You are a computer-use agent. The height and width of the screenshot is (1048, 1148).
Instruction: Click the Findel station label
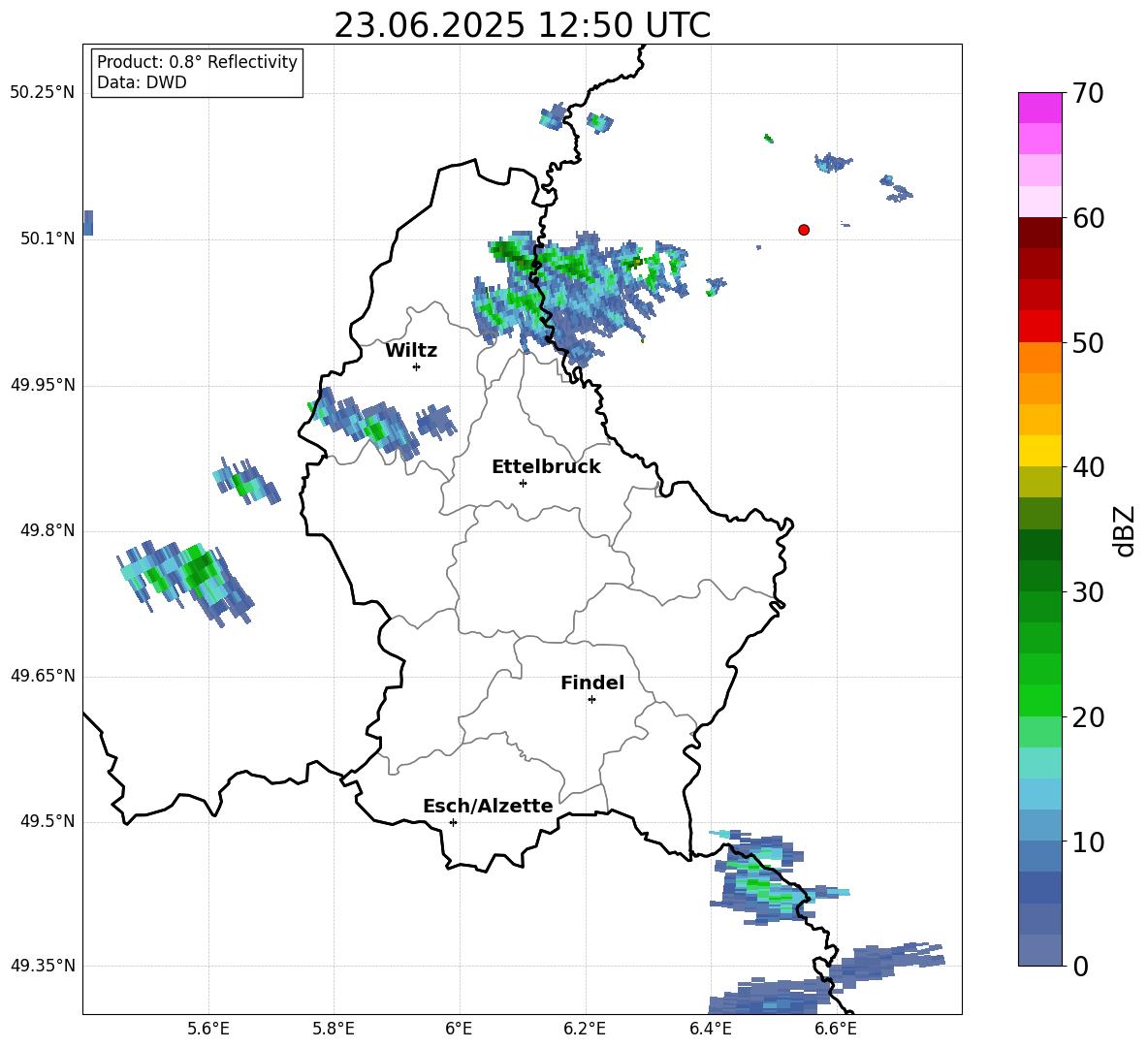click(592, 683)
